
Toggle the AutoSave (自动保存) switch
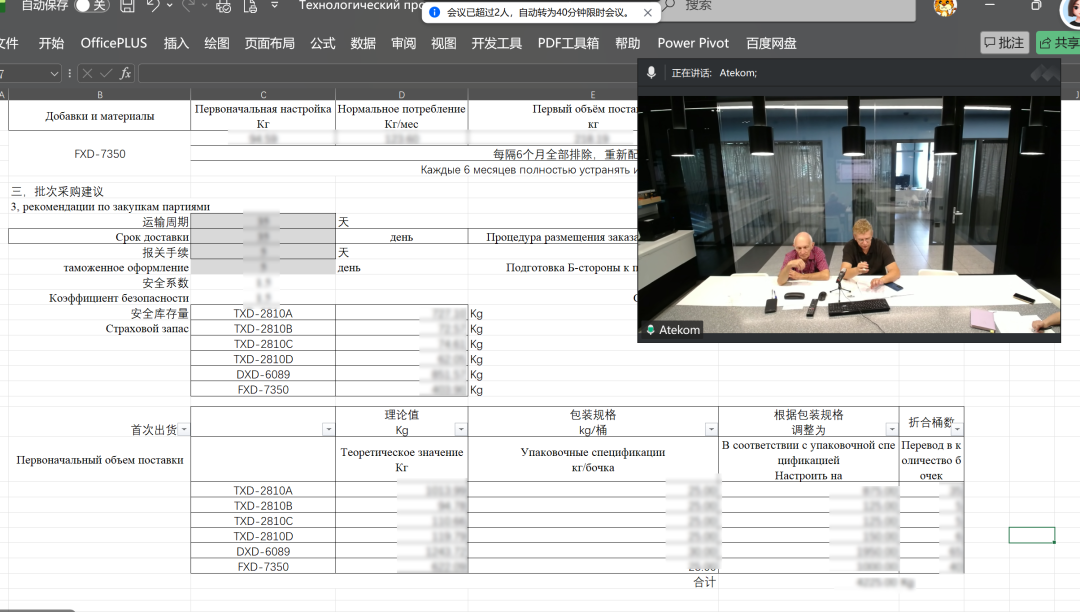(91, 6)
